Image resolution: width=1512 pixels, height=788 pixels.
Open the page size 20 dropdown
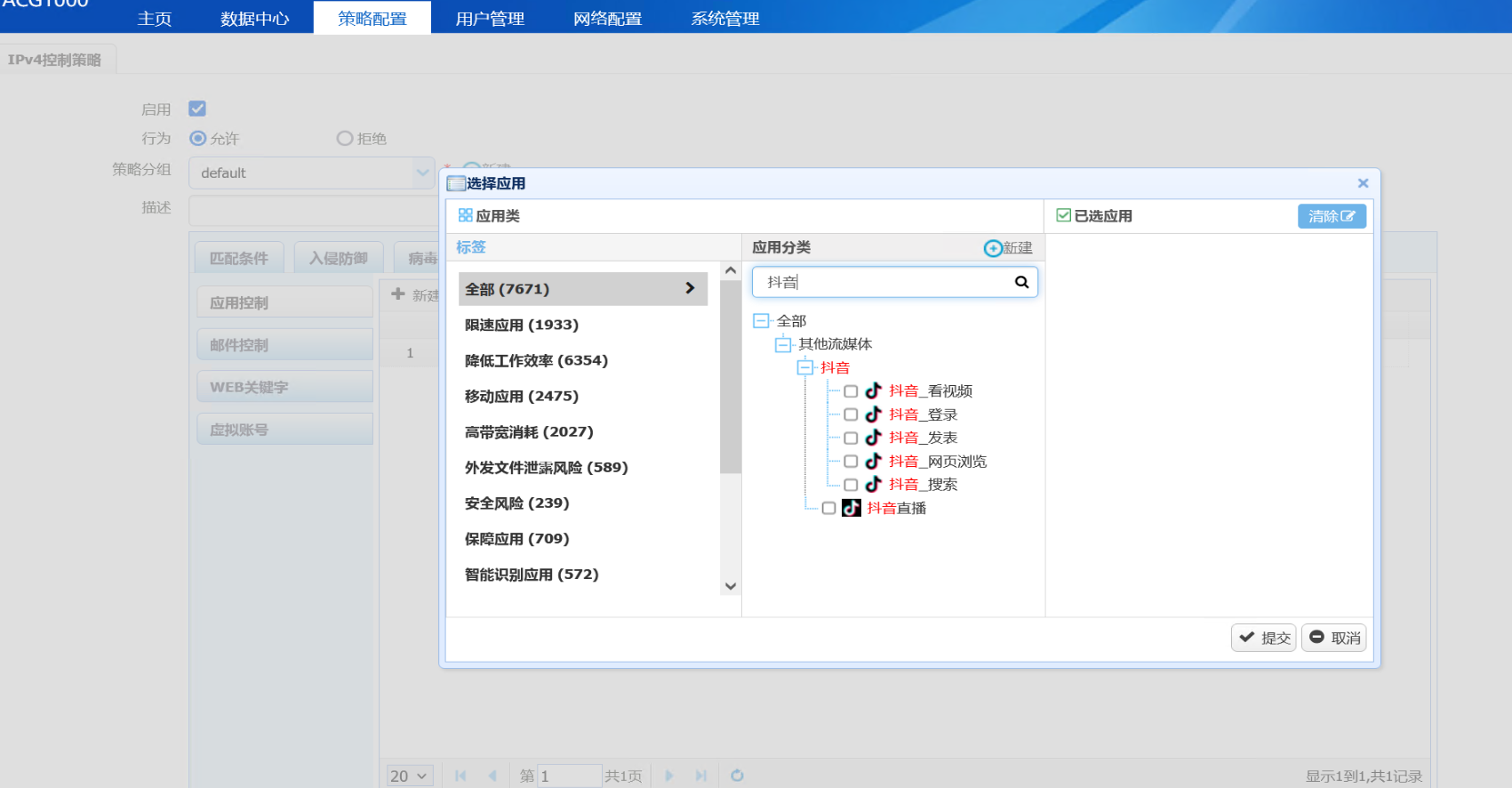coord(410,776)
